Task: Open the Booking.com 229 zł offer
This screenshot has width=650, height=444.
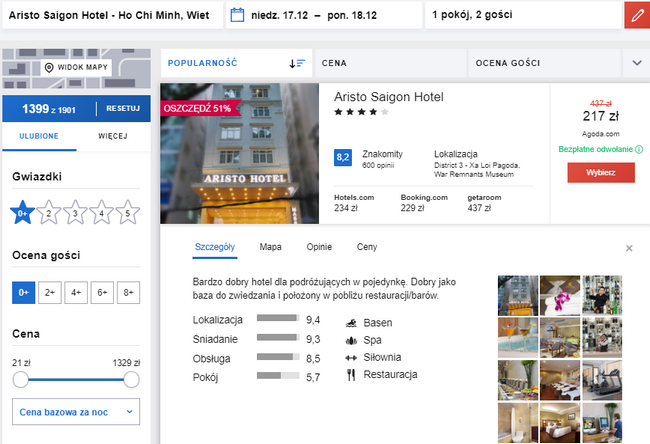Action: [424, 203]
